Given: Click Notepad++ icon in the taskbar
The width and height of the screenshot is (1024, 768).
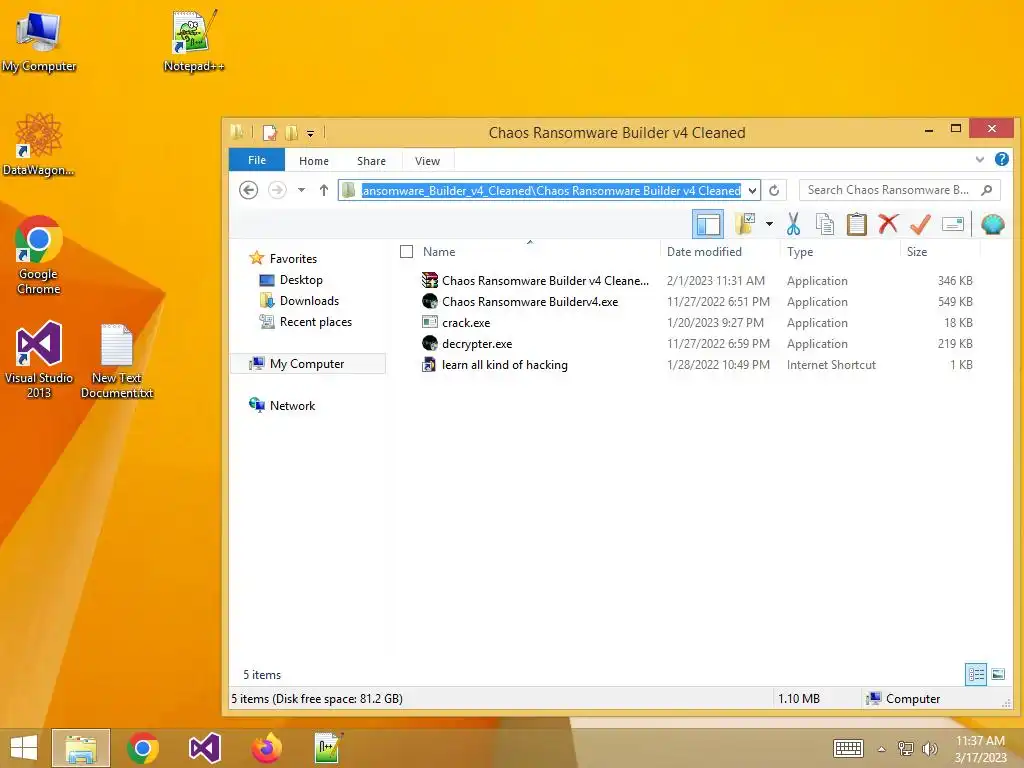Looking at the screenshot, I should click(x=327, y=748).
